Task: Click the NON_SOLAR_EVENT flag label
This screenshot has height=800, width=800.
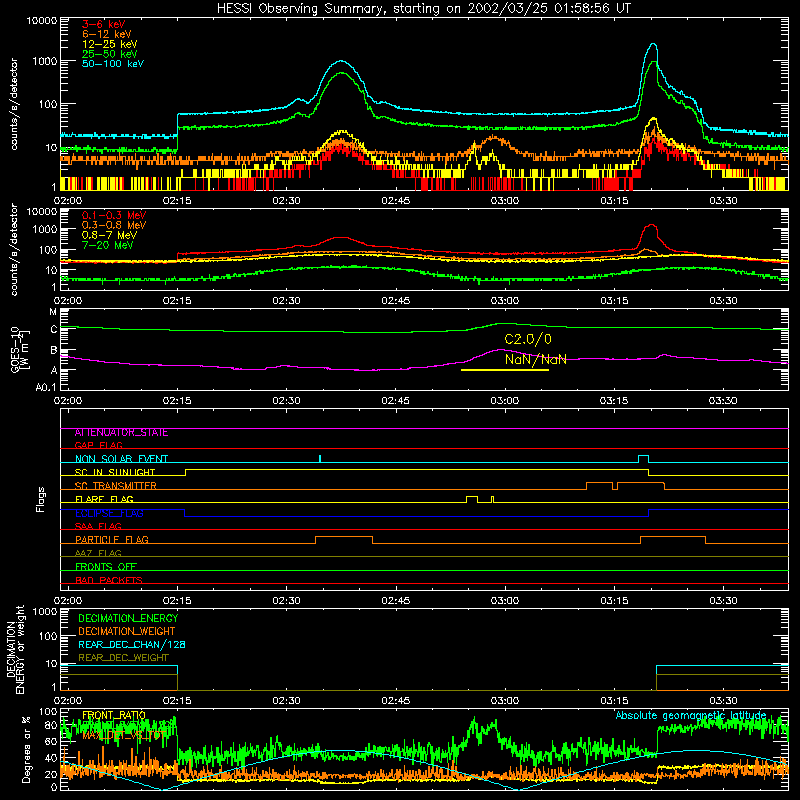Action: (x=121, y=459)
